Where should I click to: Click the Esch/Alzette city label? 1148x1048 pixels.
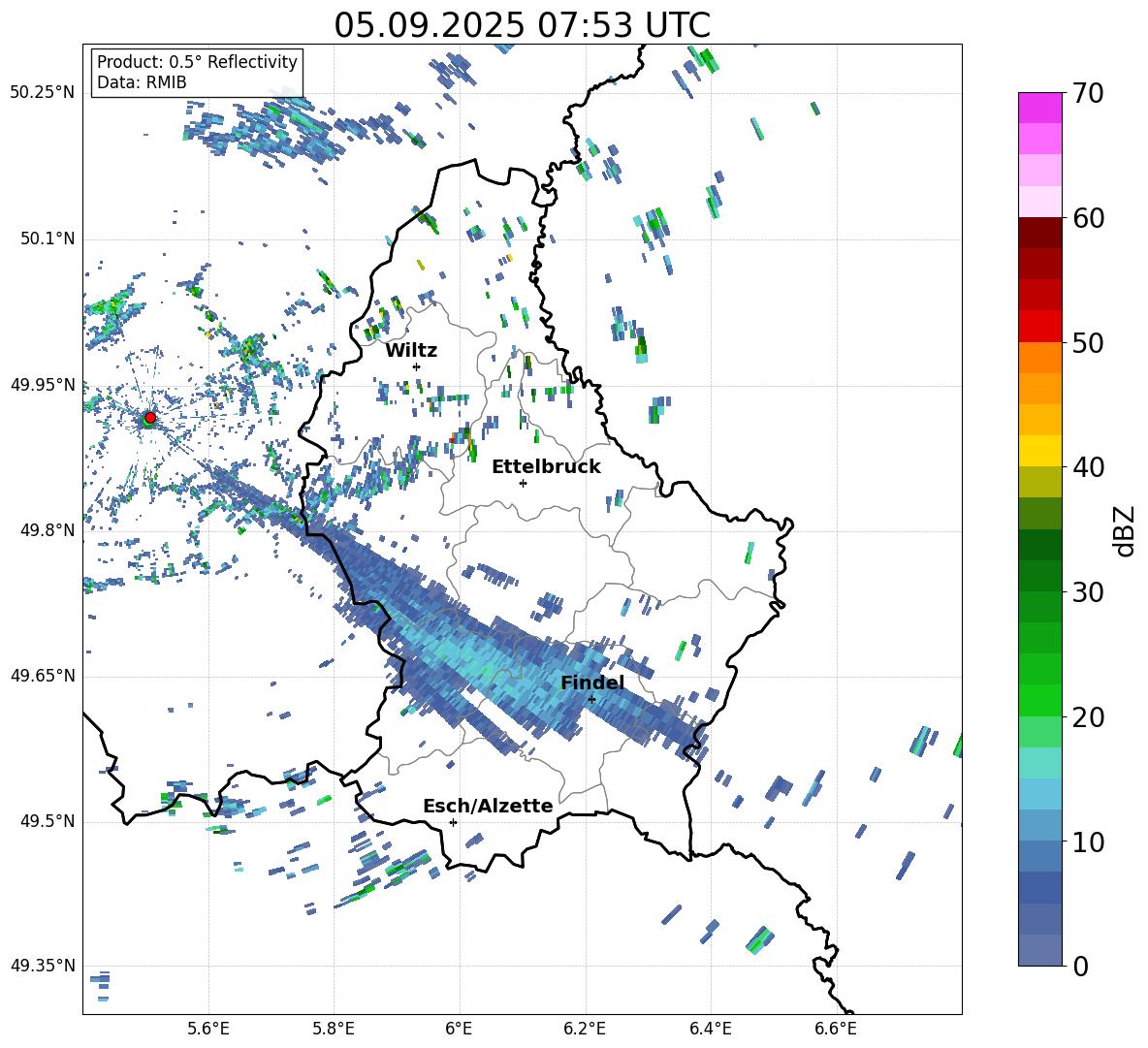[488, 806]
